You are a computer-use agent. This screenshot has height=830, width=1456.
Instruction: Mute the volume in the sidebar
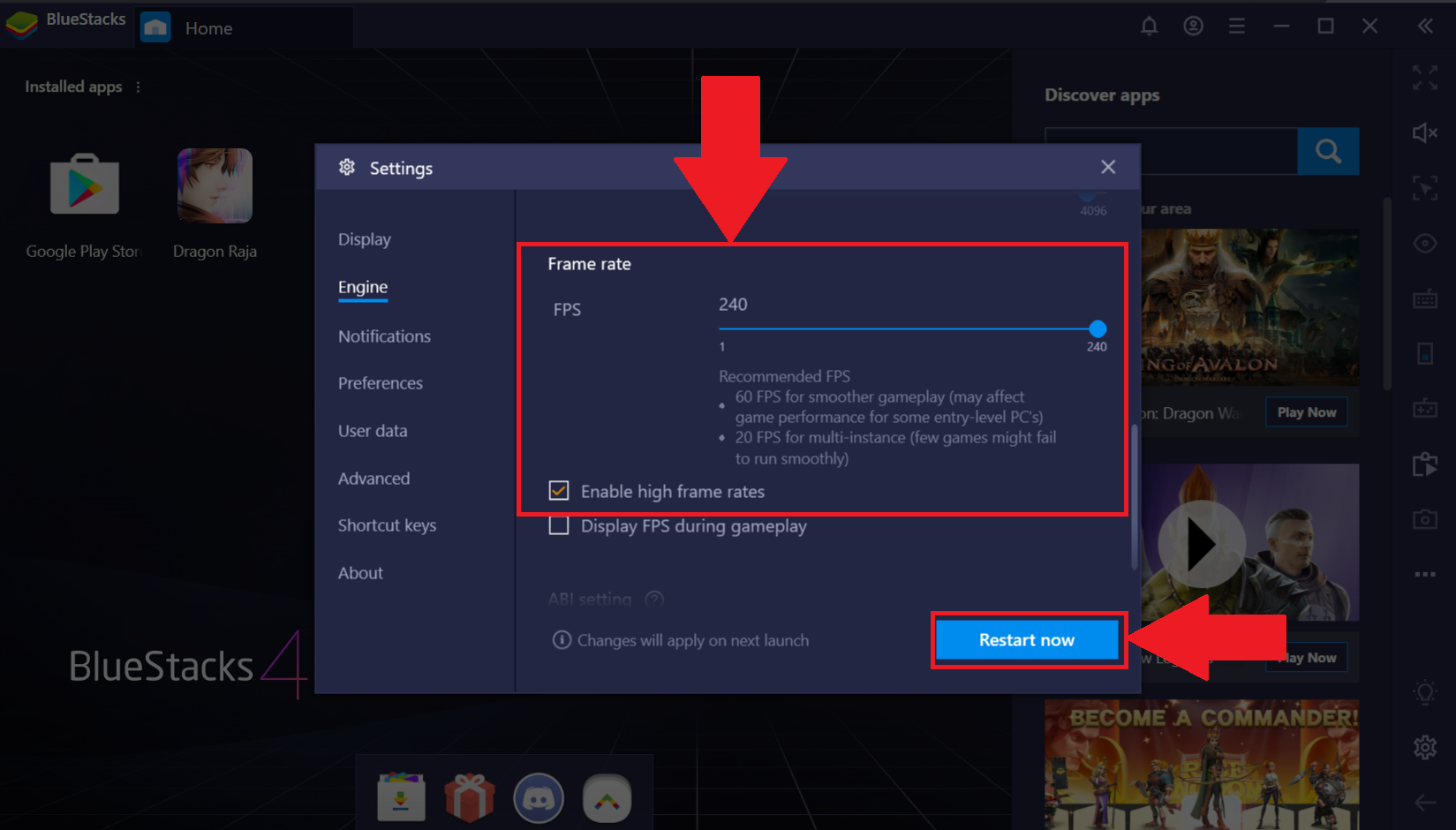click(x=1425, y=132)
